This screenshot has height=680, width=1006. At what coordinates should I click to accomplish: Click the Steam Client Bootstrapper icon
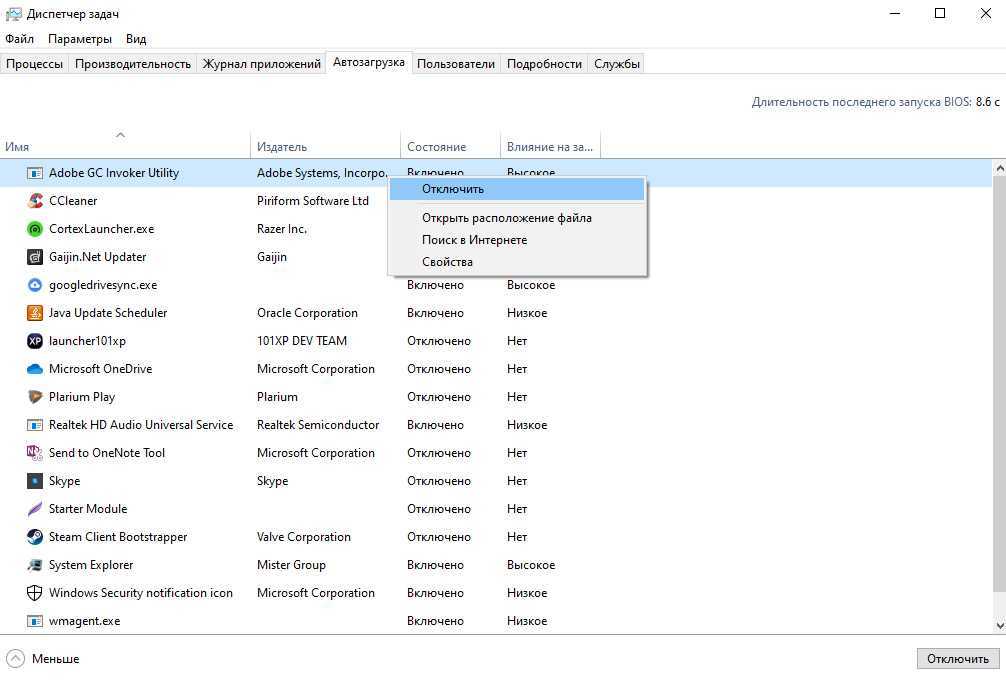35,537
